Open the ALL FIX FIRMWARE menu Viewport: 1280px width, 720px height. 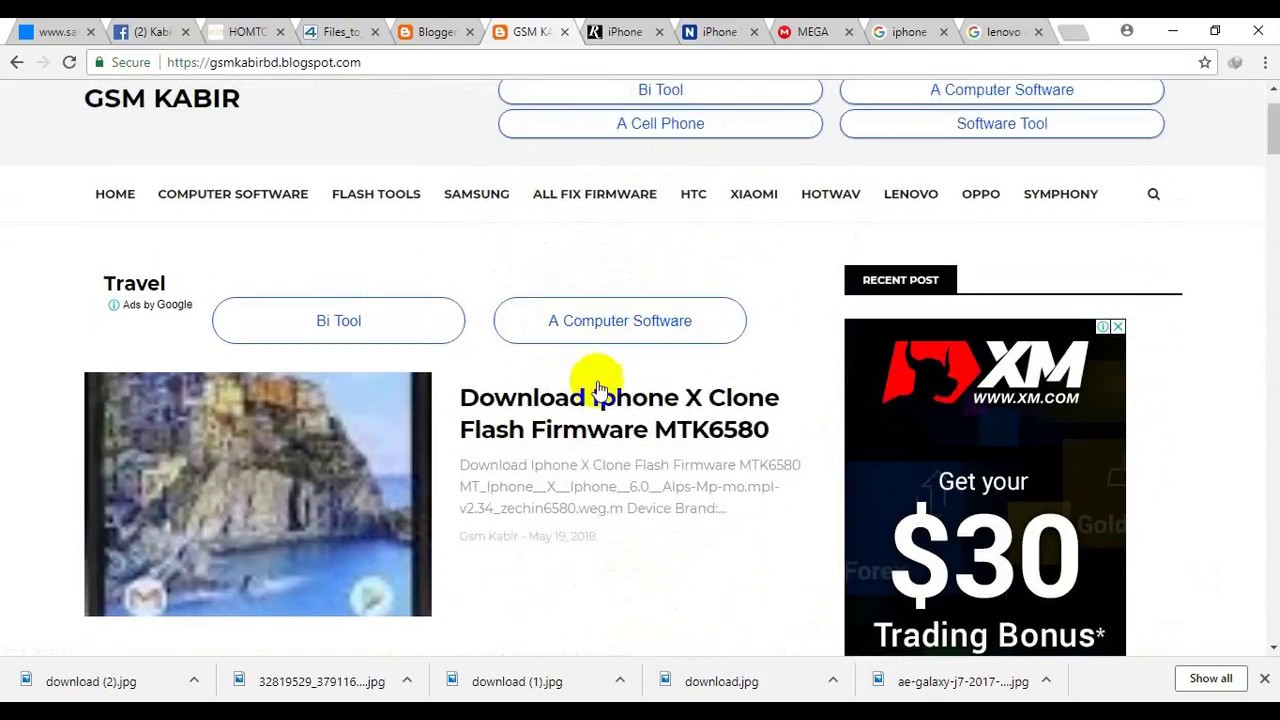595,194
